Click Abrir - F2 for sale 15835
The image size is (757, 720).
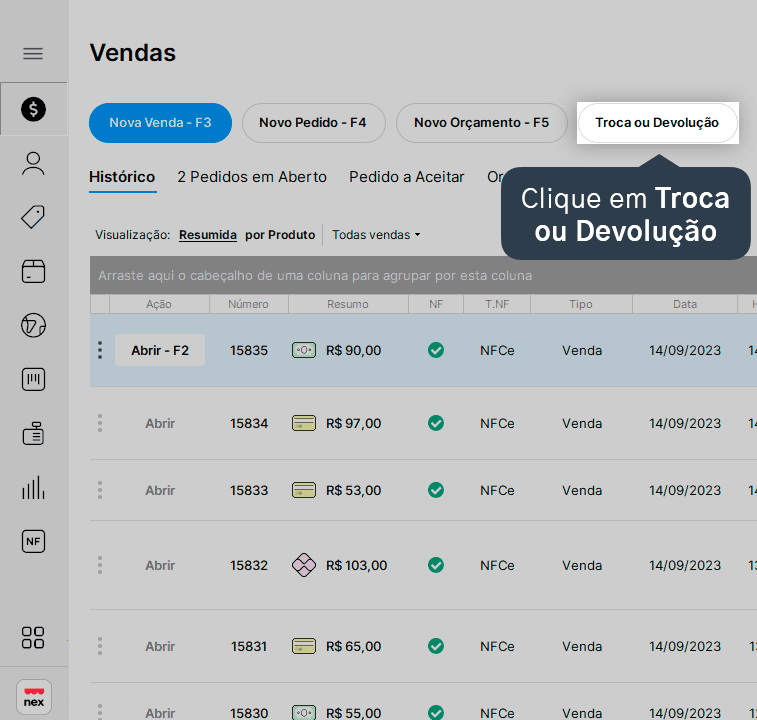click(x=160, y=350)
